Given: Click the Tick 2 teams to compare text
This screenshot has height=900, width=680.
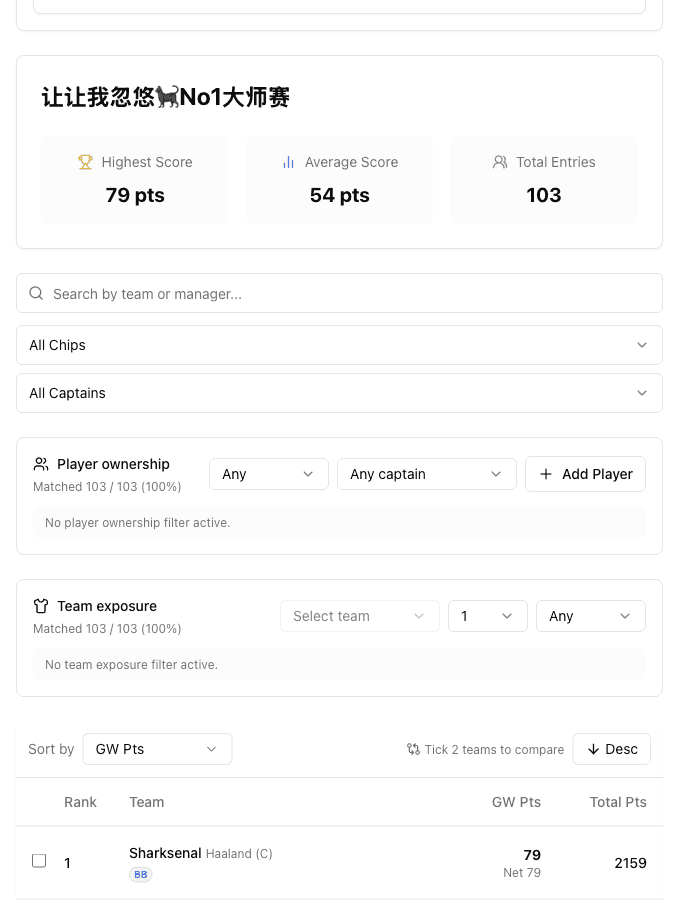Looking at the screenshot, I should point(494,749).
